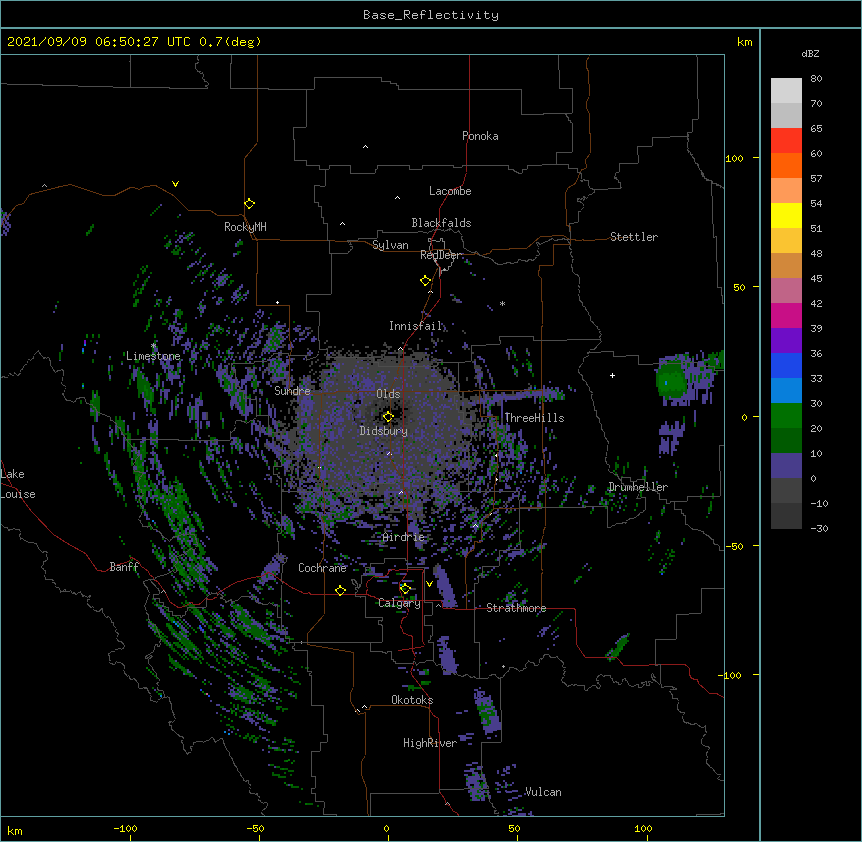The height and width of the screenshot is (842, 862).
Task: Click the yellow marker below Cochrane
Action: pyautogui.click(x=340, y=590)
